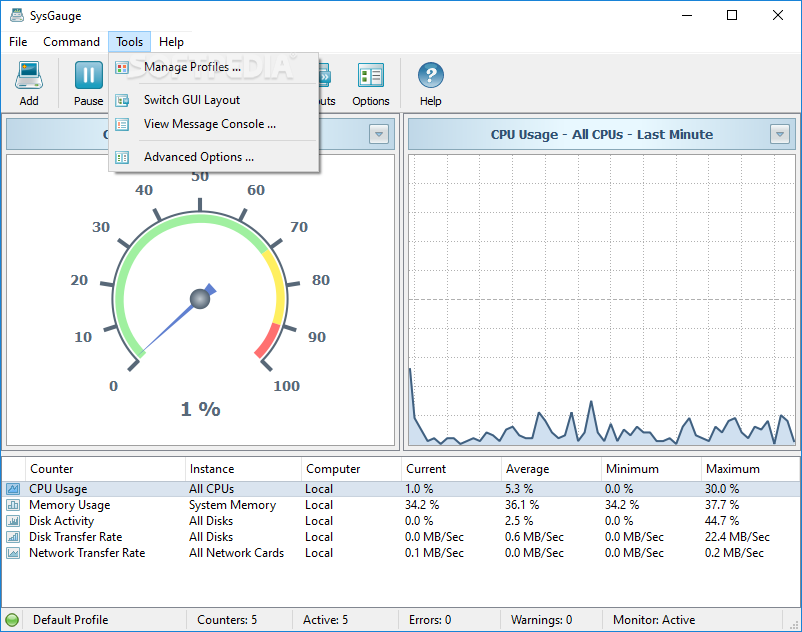Open the Command menu
This screenshot has height=632, width=802.
(x=71, y=42)
